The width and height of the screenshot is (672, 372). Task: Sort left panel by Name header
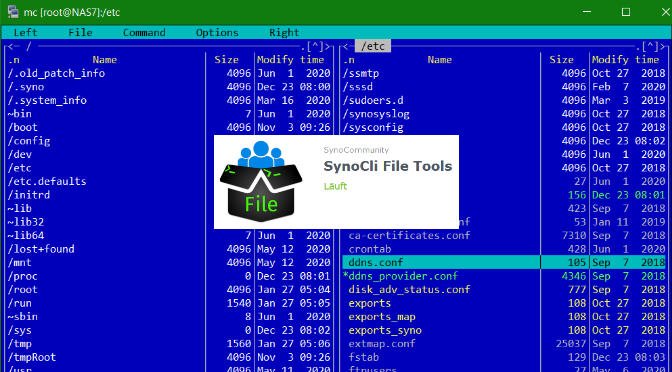point(105,60)
